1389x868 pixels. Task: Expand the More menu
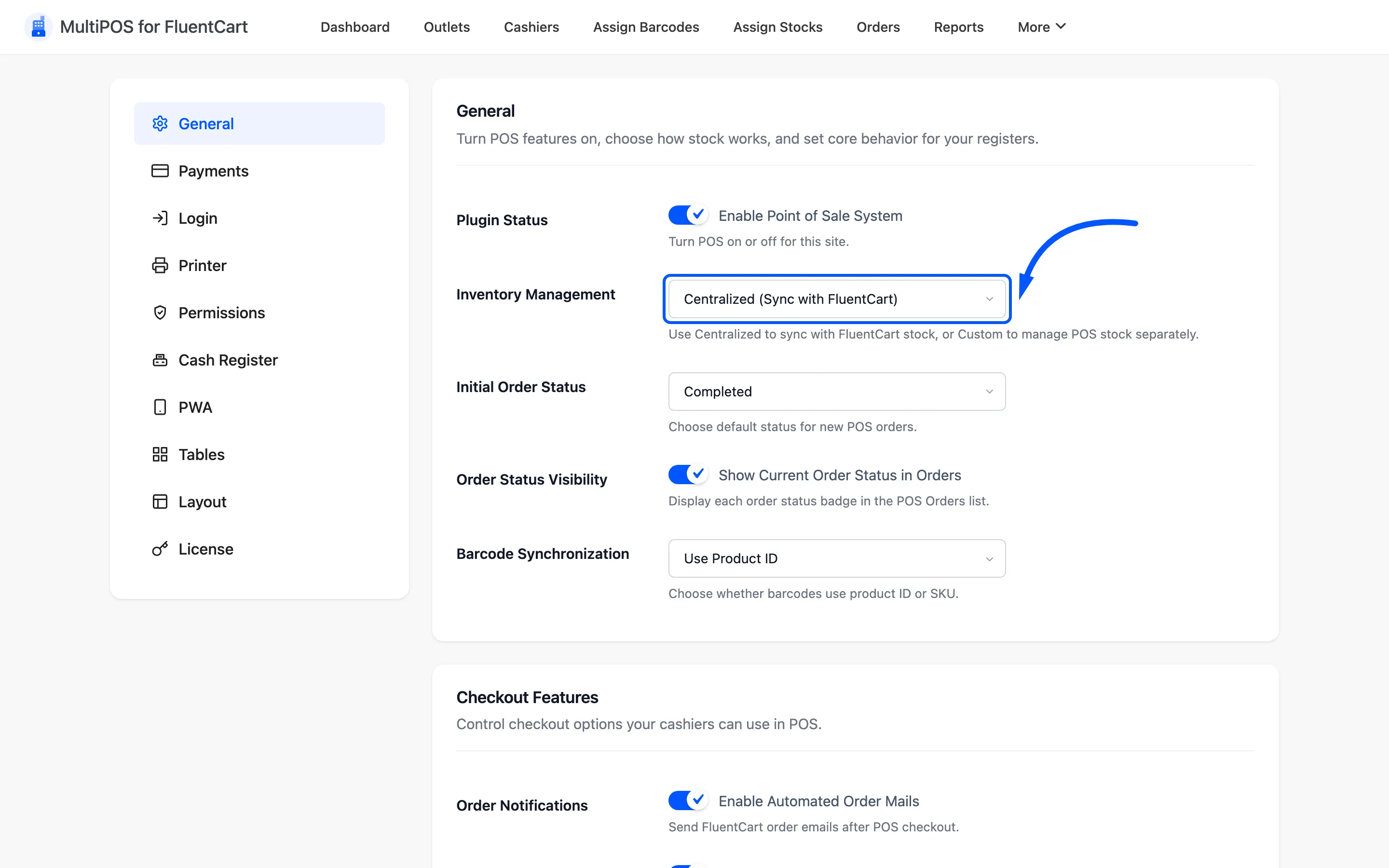point(1041,27)
